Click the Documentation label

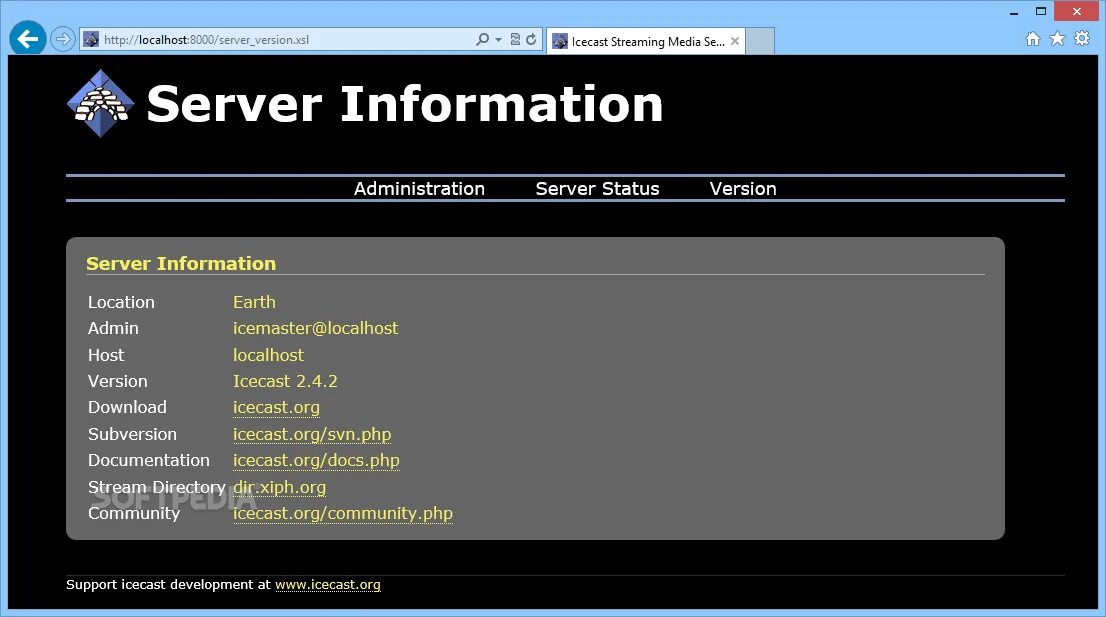pos(149,460)
